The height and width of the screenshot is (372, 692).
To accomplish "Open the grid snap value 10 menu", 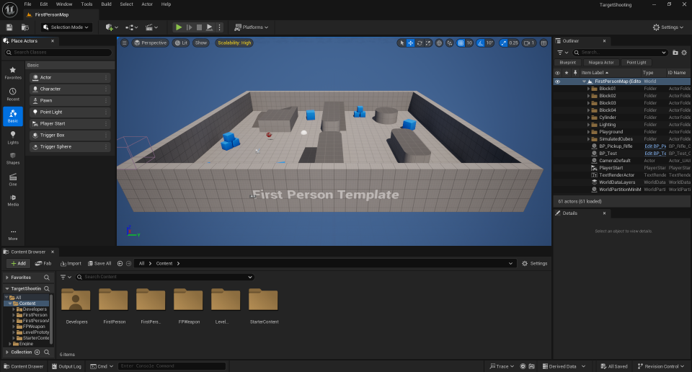I will 469,43.
